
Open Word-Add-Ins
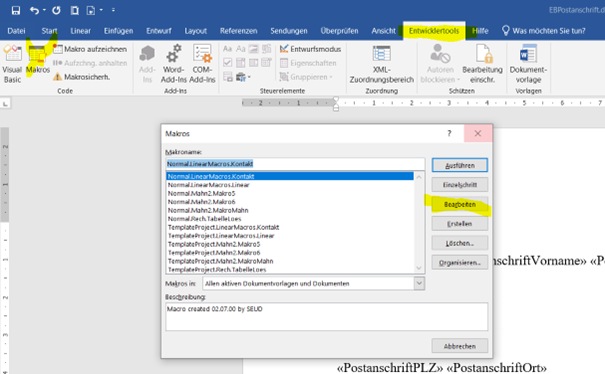coord(174,64)
